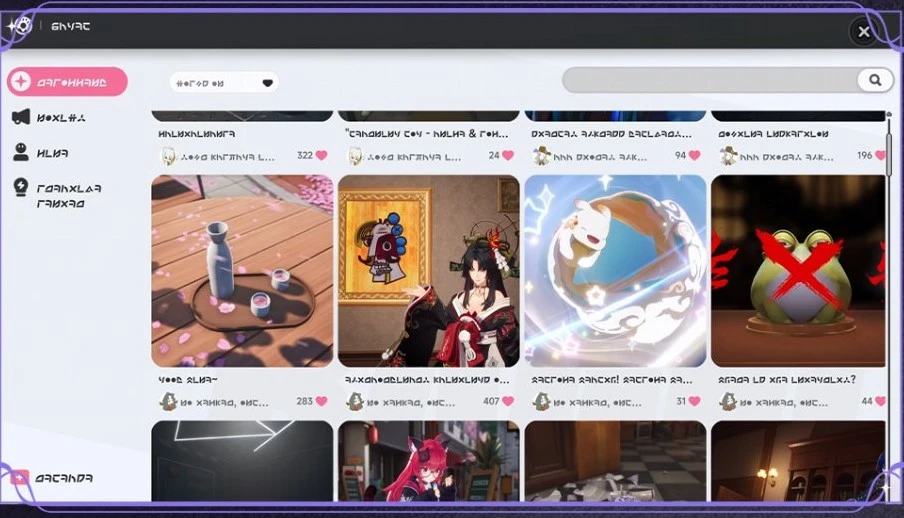Click the lightning lightbulb icon in sidebar

click(x=21, y=187)
